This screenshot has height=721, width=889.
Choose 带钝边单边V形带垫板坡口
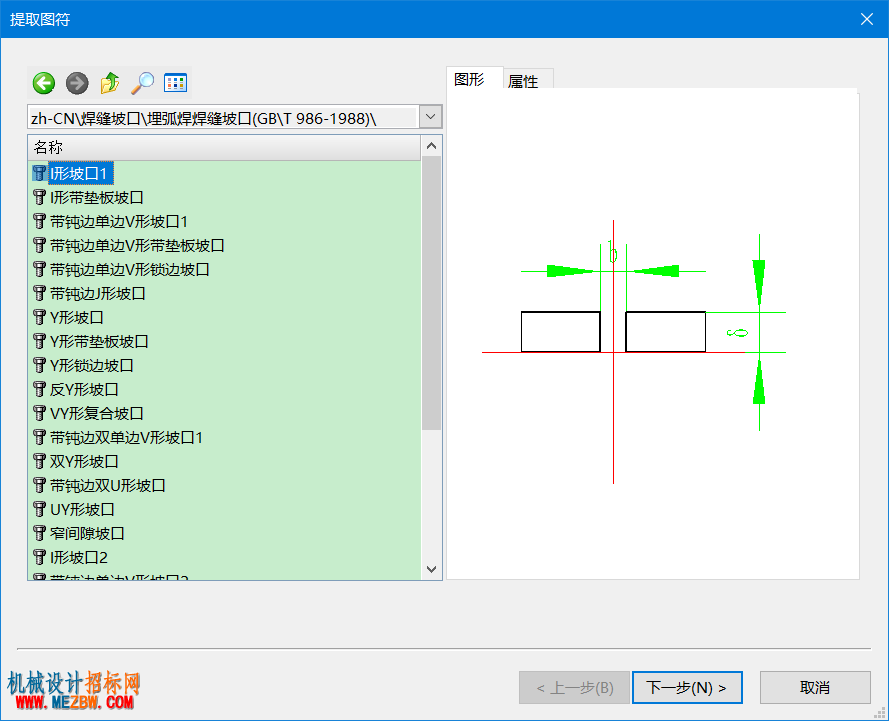click(137, 245)
